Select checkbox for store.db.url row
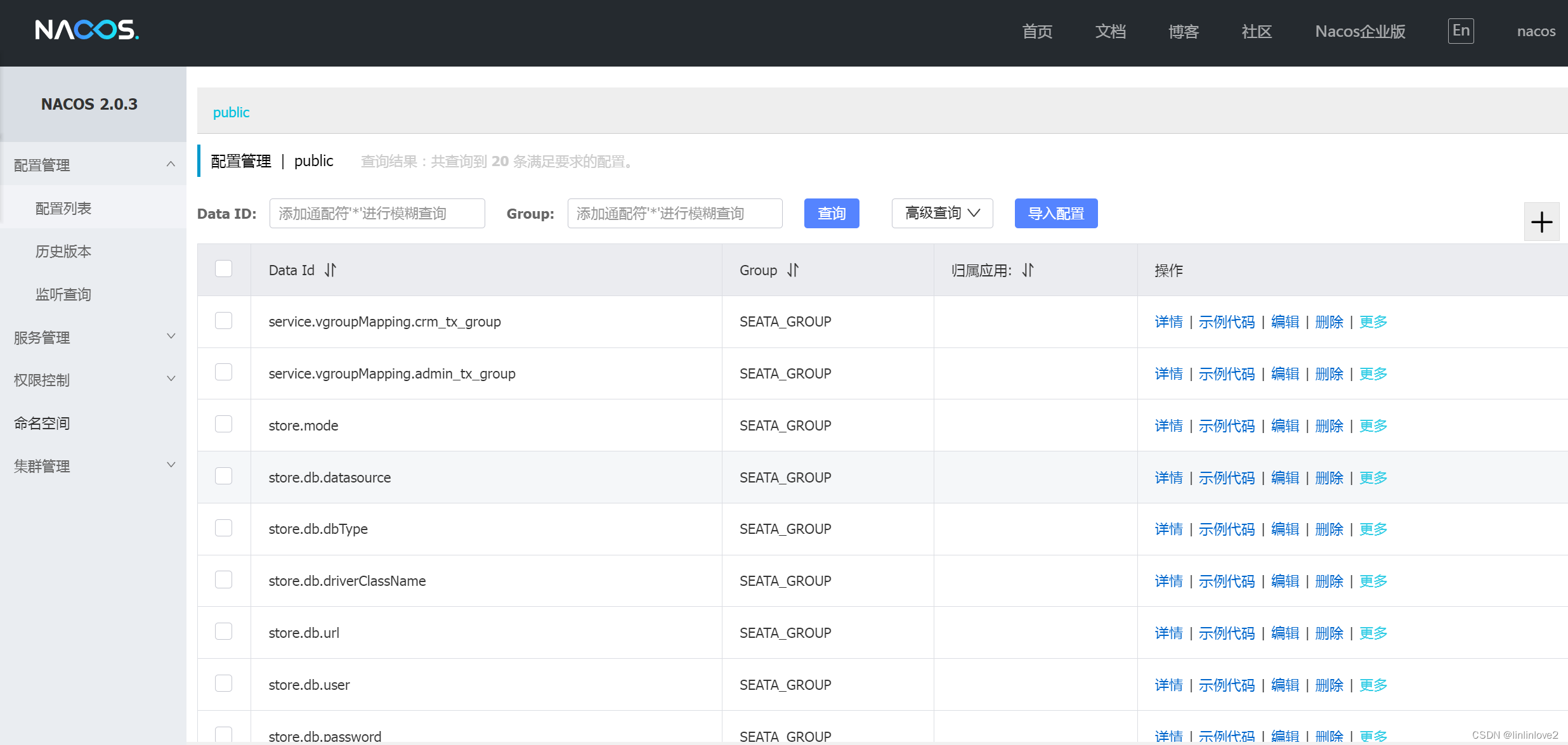This screenshot has width=1568, height=745. [223, 632]
